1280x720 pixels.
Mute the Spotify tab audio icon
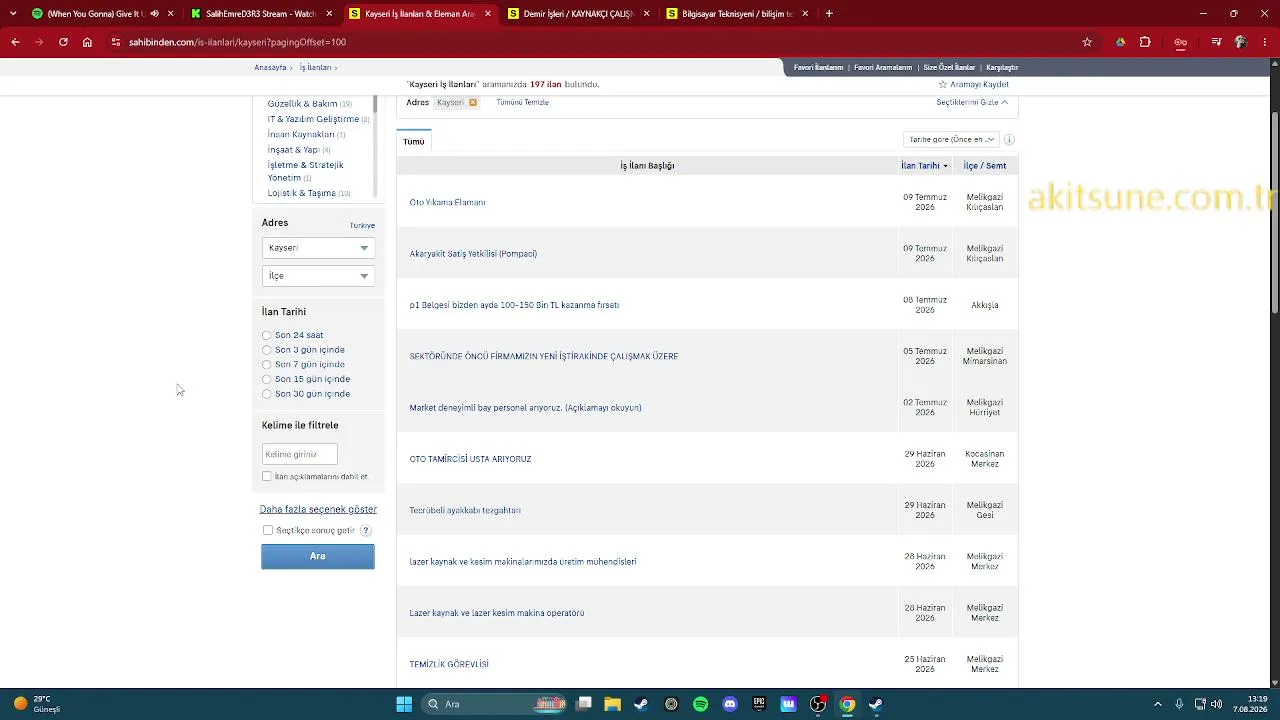coord(154,14)
